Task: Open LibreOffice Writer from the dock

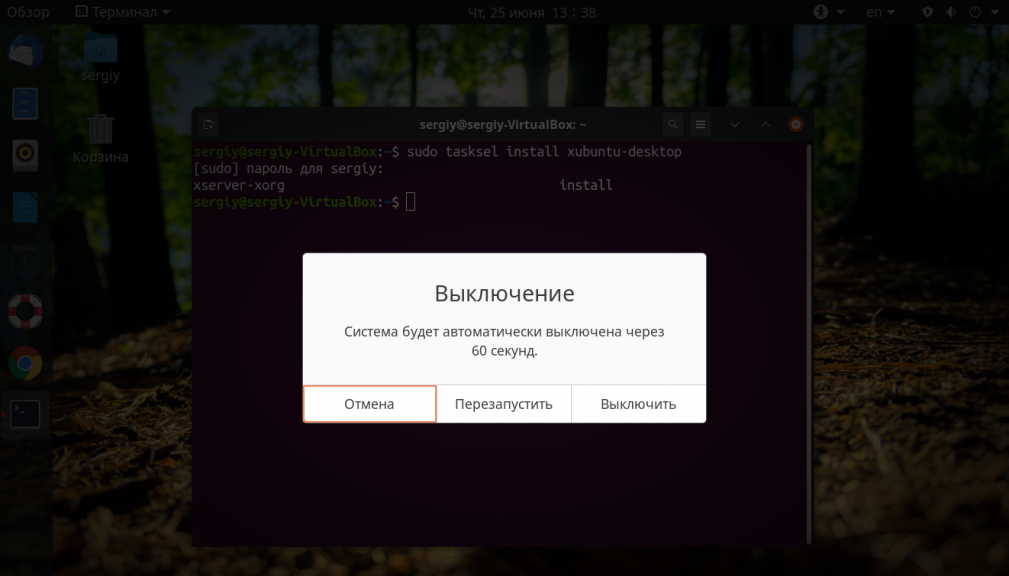Action: pyautogui.click(x=25, y=207)
